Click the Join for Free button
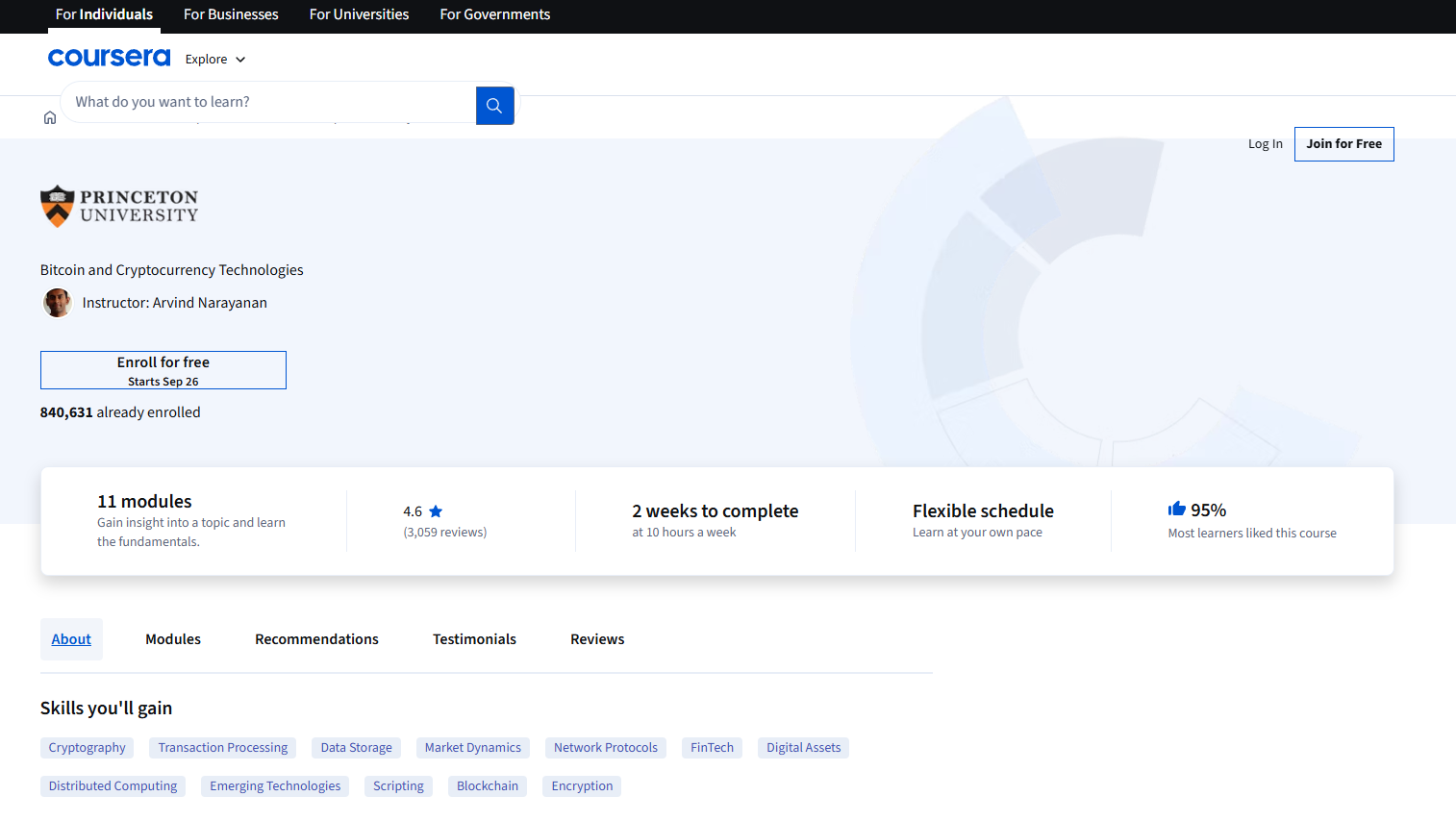The width and height of the screenshot is (1456, 821). coord(1343,144)
